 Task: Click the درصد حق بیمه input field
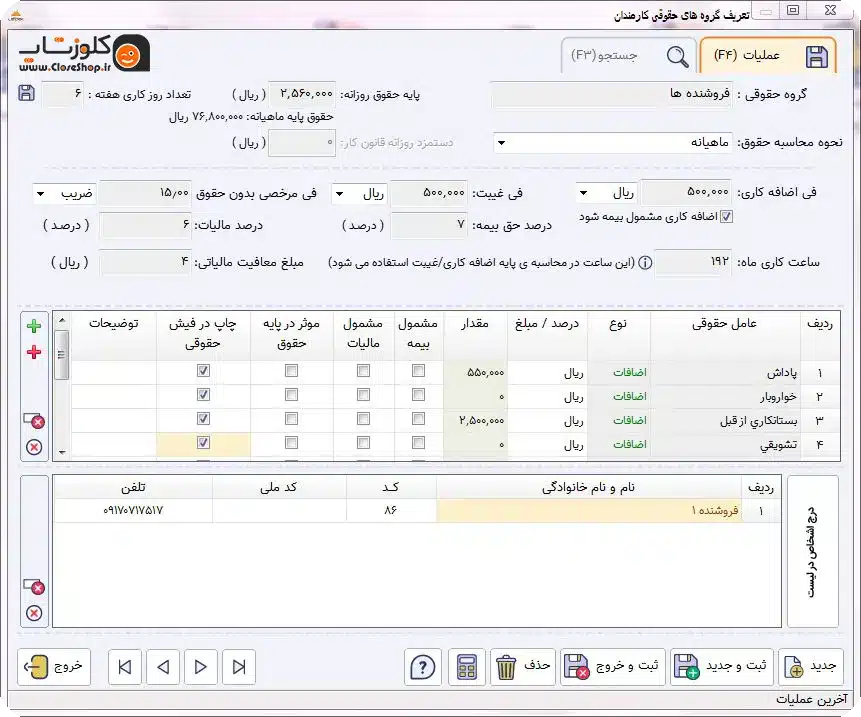coord(429,225)
